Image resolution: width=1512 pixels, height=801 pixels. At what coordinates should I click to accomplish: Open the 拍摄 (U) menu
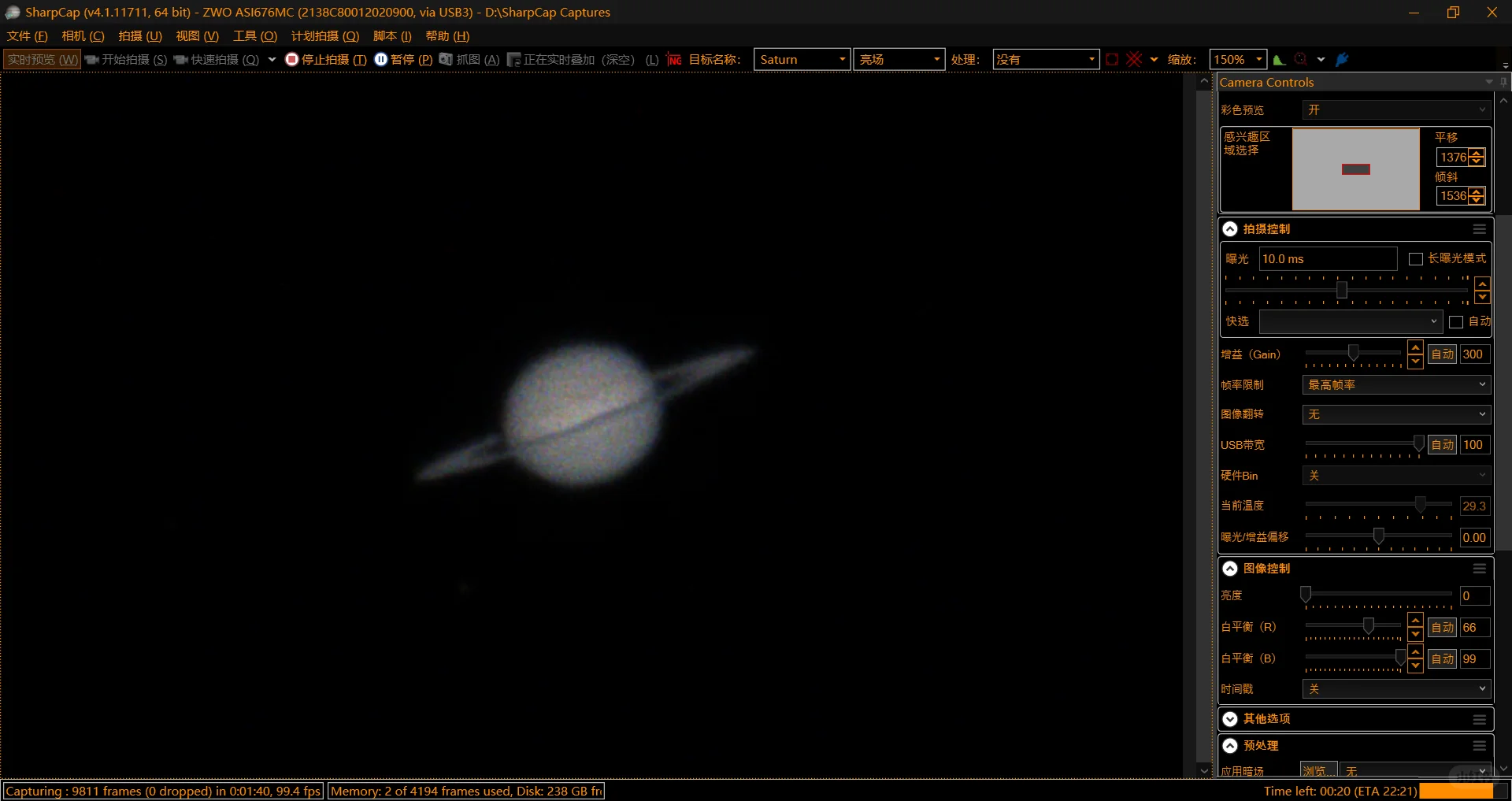(x=140, y=36)
